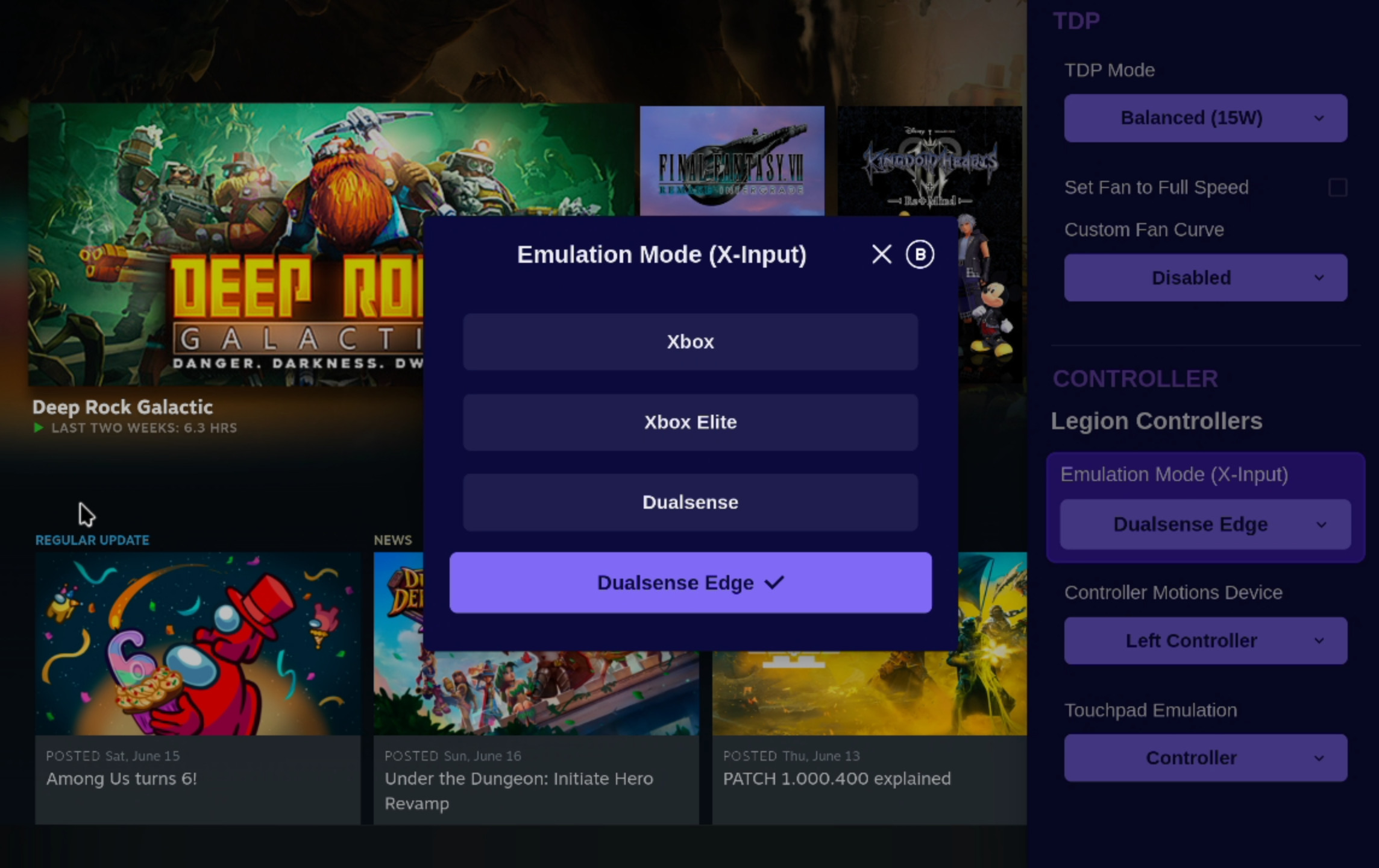Click the green play arrow under Deep Rock Galactic
The height and width of the screenshot is (868, 1379).
pos(39,428)
